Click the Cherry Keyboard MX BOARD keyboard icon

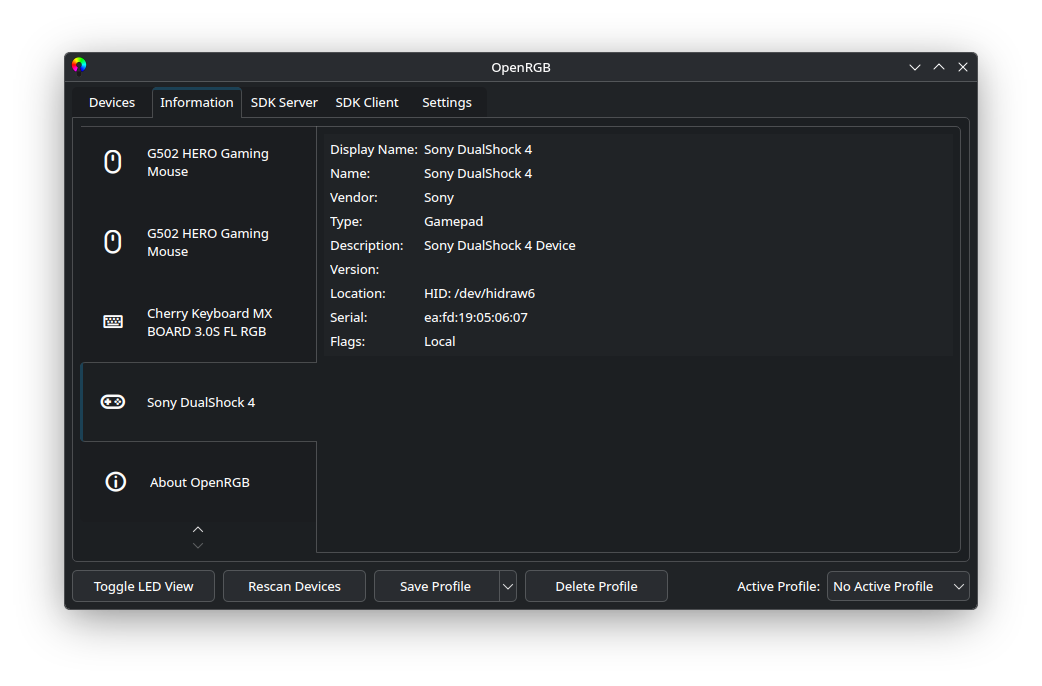(x=113, y=322)
